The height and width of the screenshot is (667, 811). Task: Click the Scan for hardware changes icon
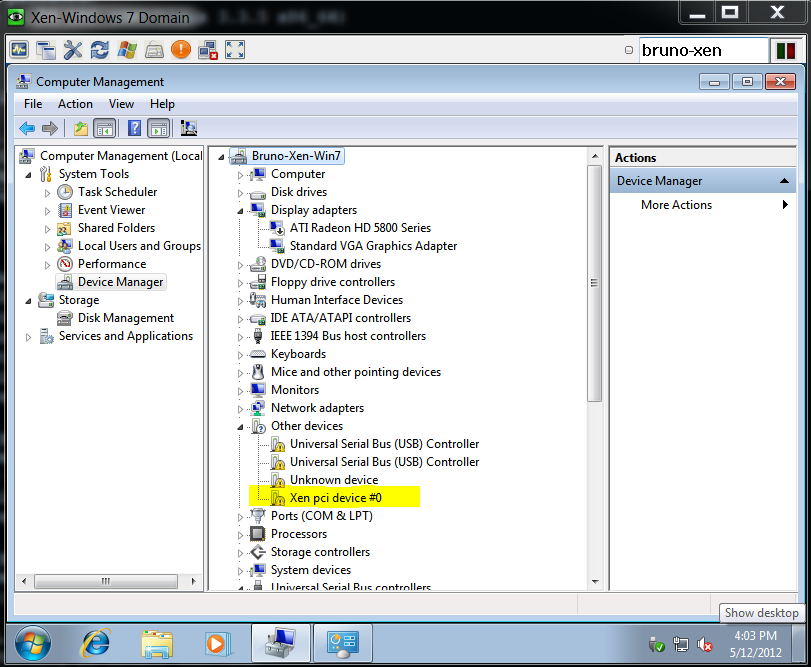pyautogui.click(x=188, y=128)
